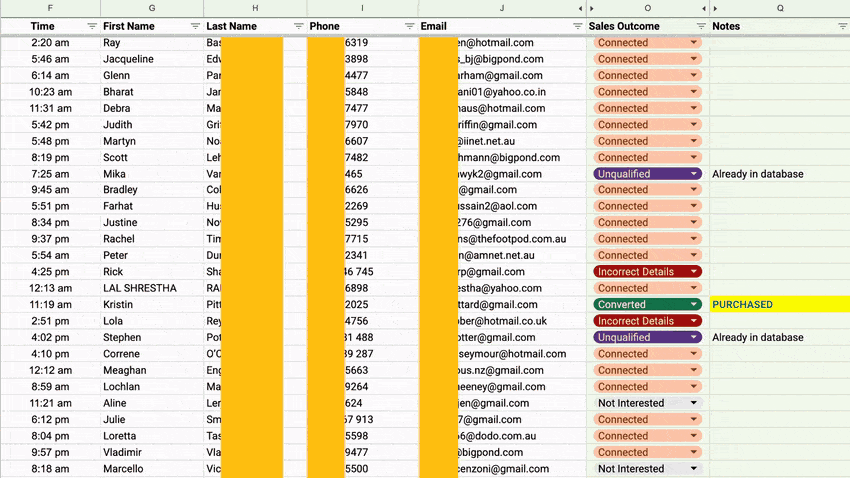Click Stephen's 'Already in database' note
Image resolution: width=850 pixels, height=478 pixels.
pos(758,338)
